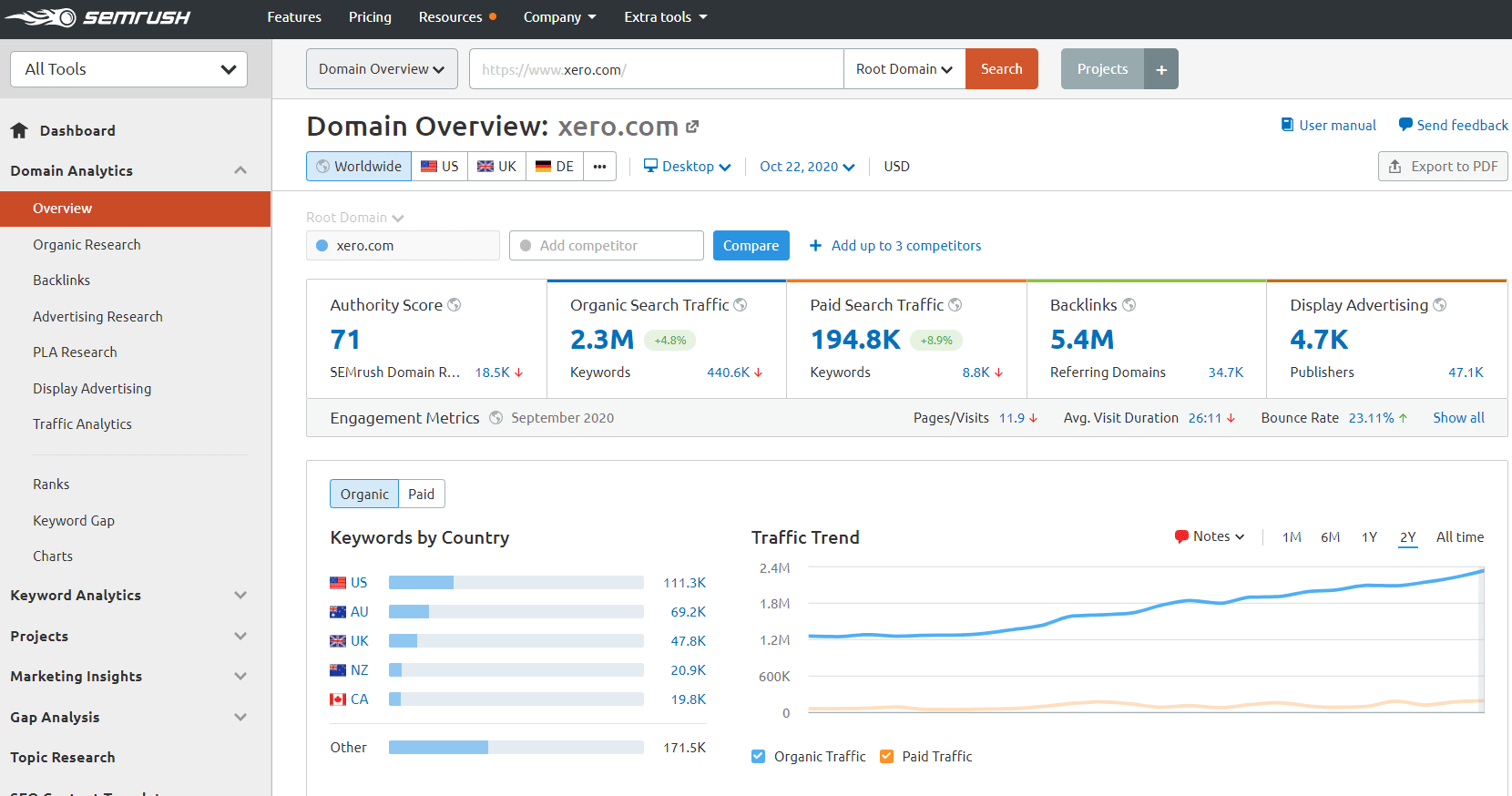Screen dimensions: 1512x796
Task: Open the Pricing page
Action: [370, 17]
